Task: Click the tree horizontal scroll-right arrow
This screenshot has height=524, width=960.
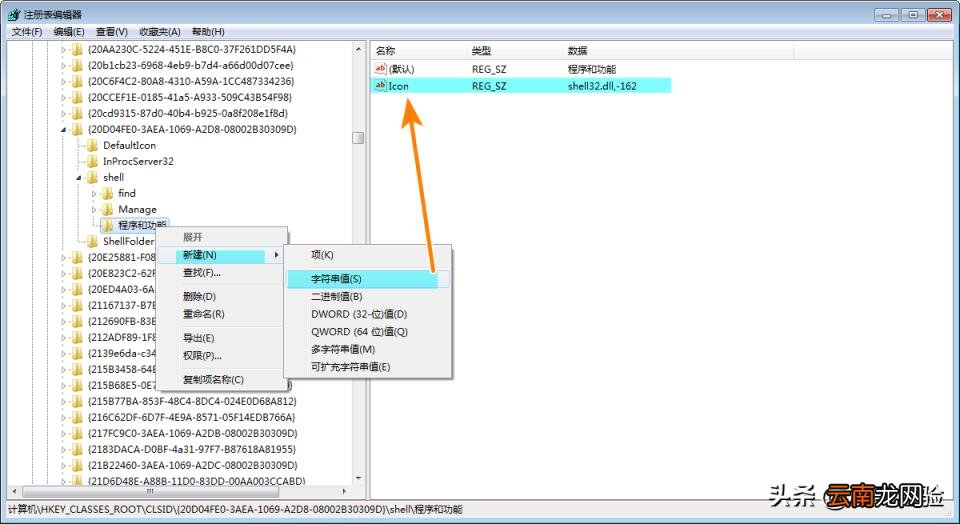Action: tap(345, 492)
